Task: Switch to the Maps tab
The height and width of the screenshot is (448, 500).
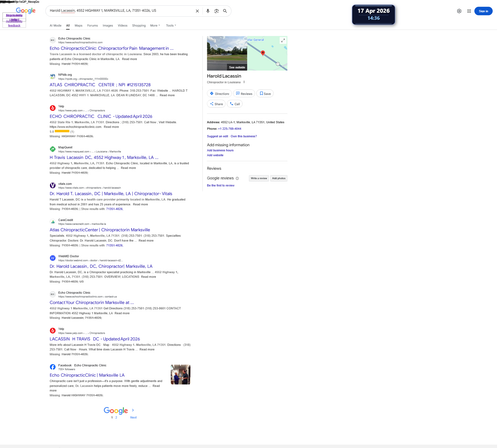Action: click(x=79, y=25)
